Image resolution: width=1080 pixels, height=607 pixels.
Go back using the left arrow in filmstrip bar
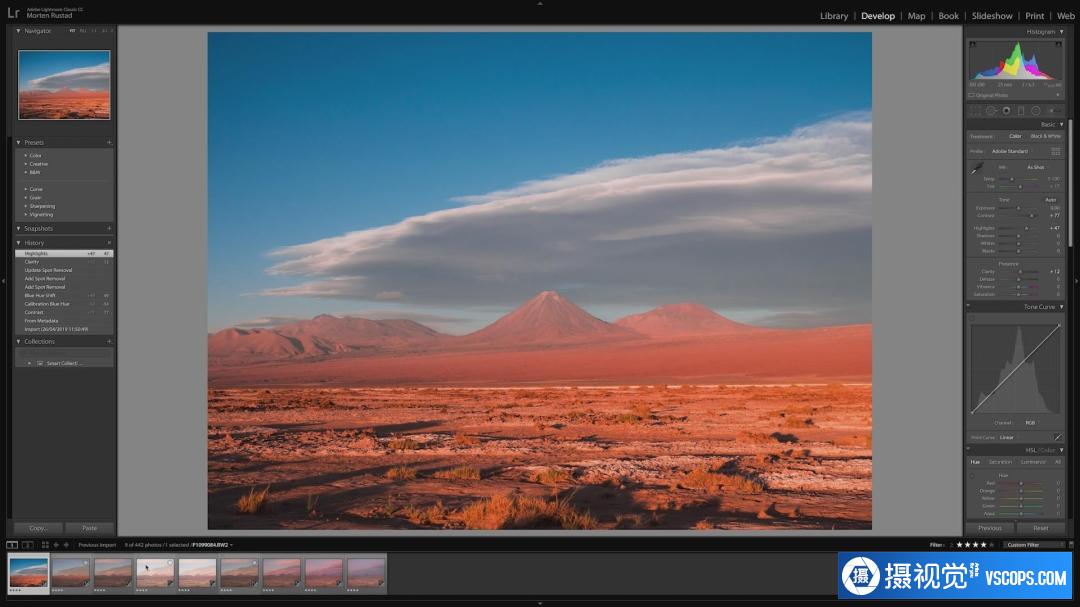pos(56,545)
